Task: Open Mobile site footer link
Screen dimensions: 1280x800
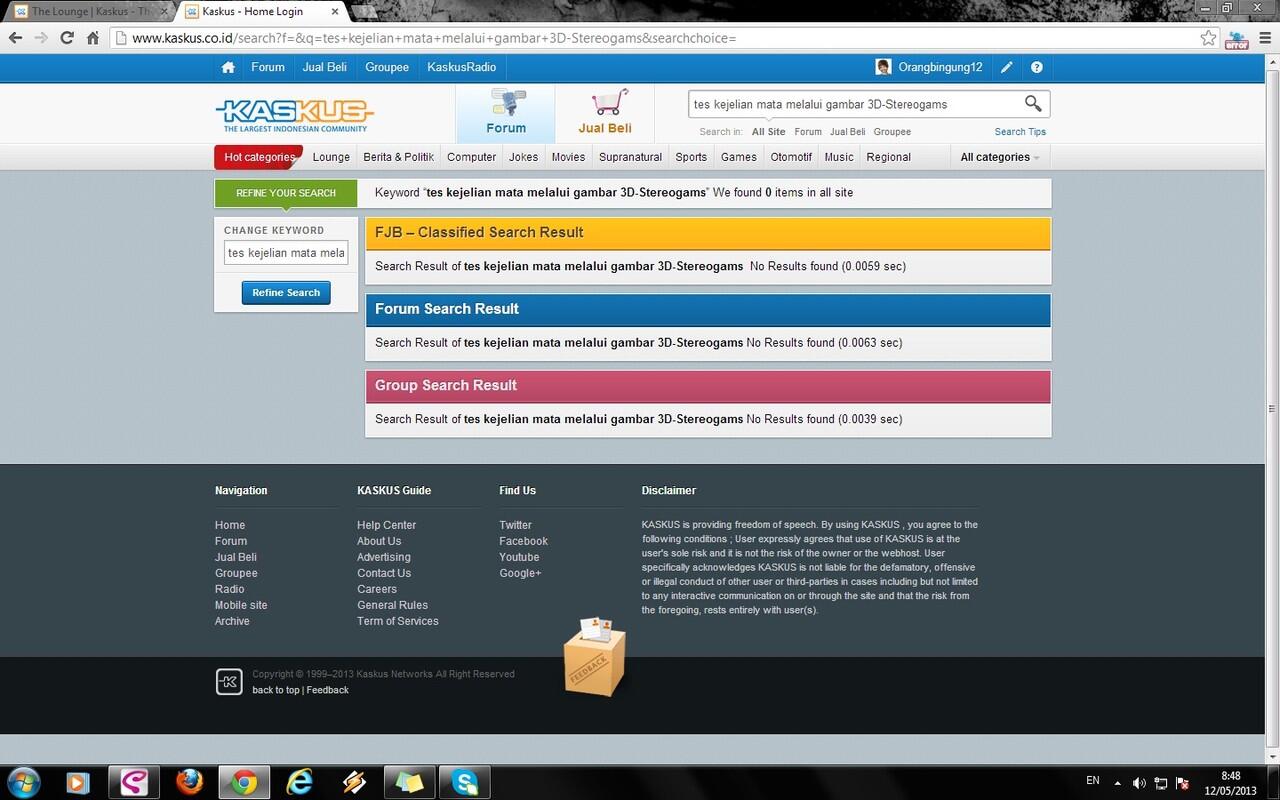Action: pos(241,605)
